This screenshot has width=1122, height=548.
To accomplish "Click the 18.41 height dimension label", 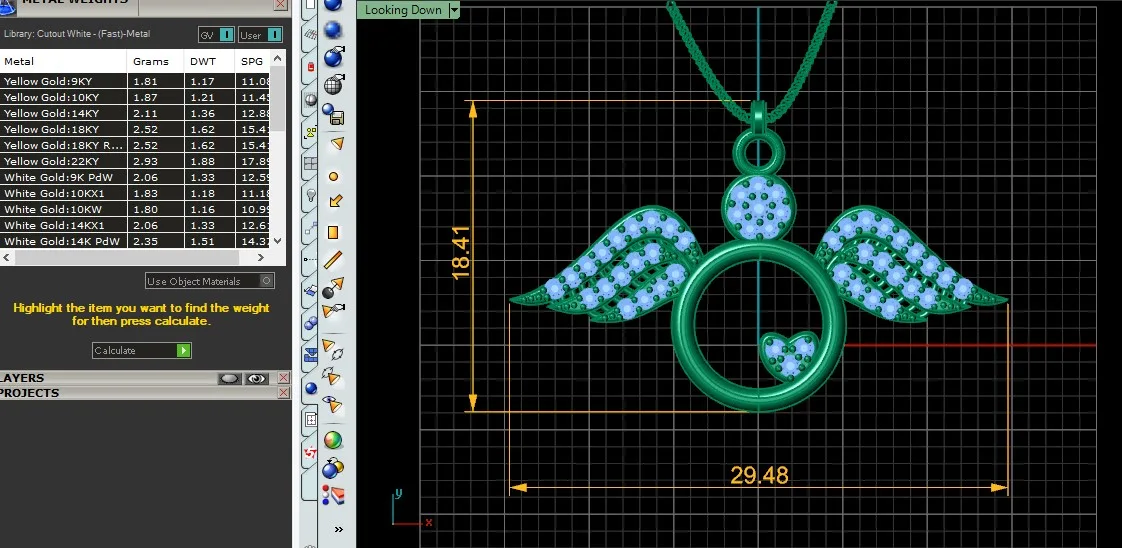I will click(460, 253).
